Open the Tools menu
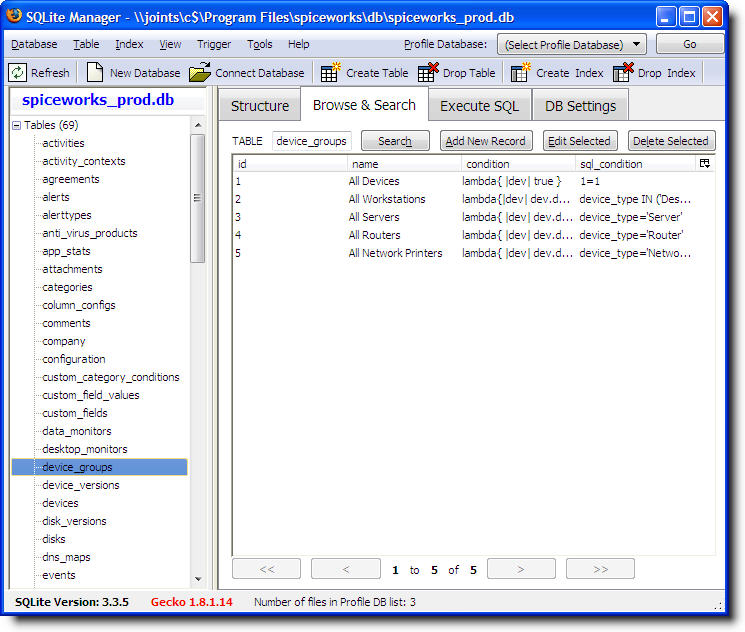745x632 pixels. pos(259,44)
